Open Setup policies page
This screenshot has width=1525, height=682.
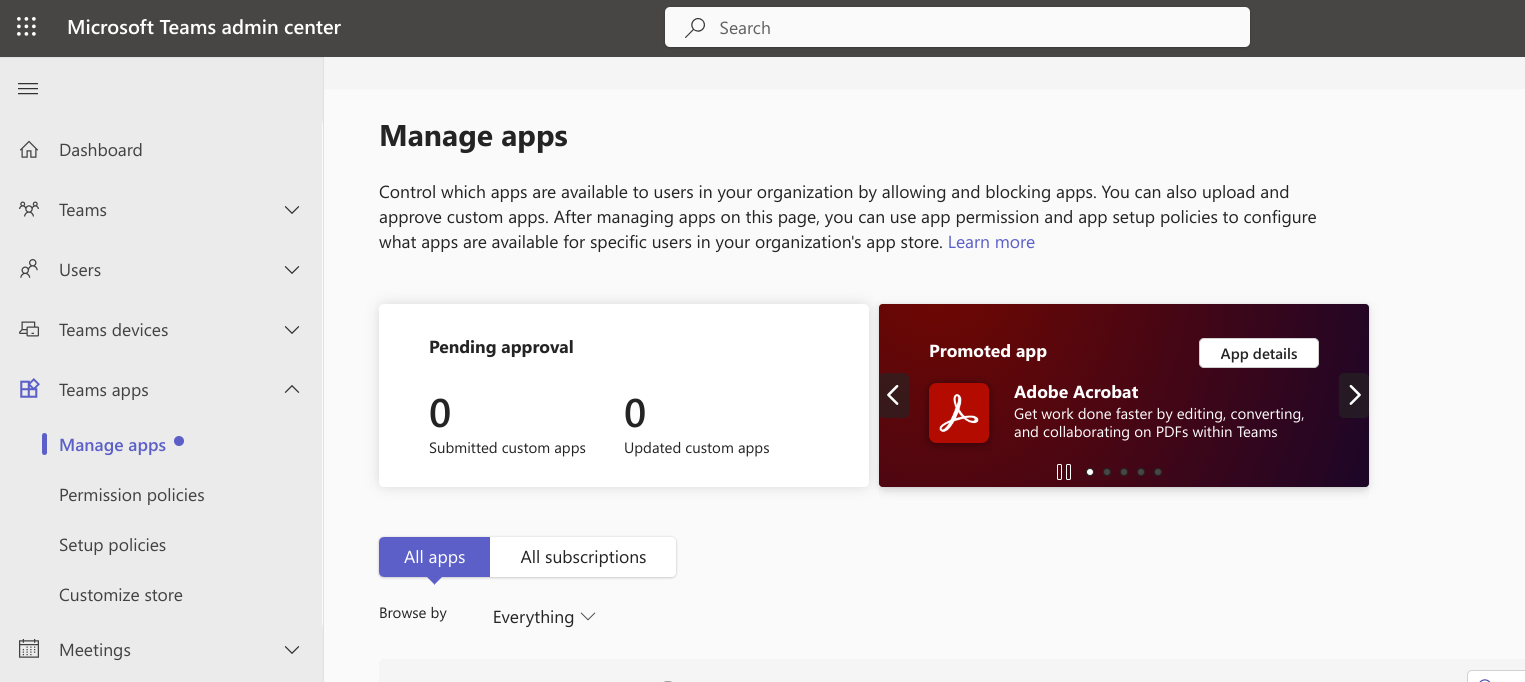[x=113, y=545]
